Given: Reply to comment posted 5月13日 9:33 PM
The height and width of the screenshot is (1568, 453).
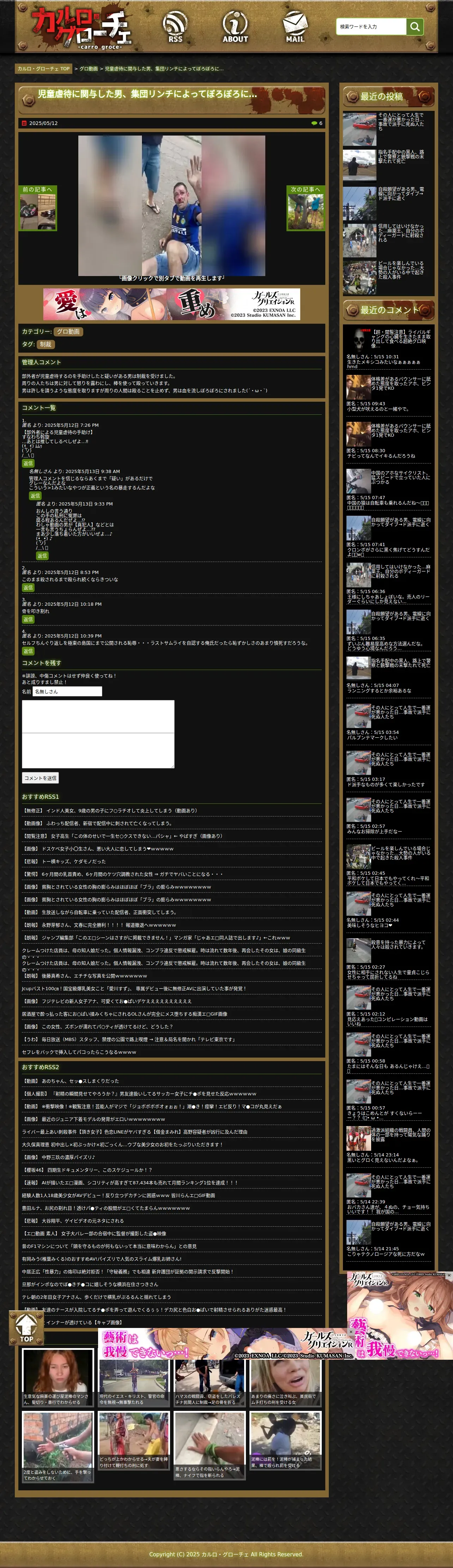Looking at the screenshot, I should pos(42,556).
